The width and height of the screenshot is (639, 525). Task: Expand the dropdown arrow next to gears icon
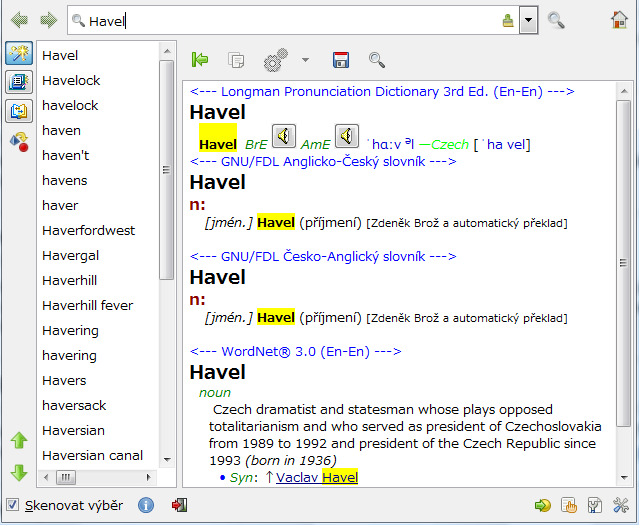pyautogui.click(x=305, y=60)
